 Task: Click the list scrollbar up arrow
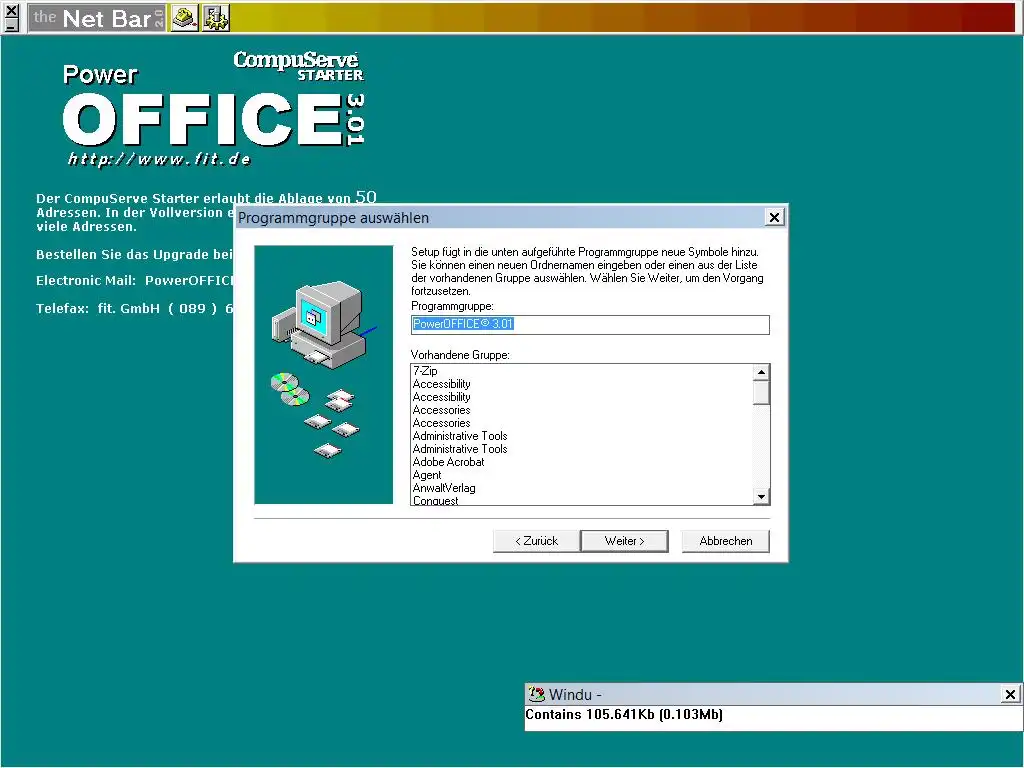coord(761,372)
